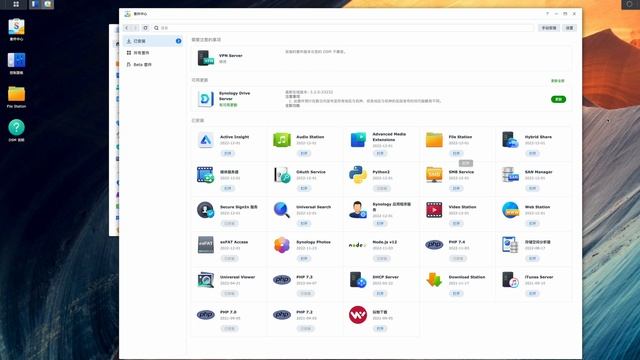Click Open button under Download Station
Image resolution: width=640 pixels, height=360 pixels.
[x=456, y=293]
